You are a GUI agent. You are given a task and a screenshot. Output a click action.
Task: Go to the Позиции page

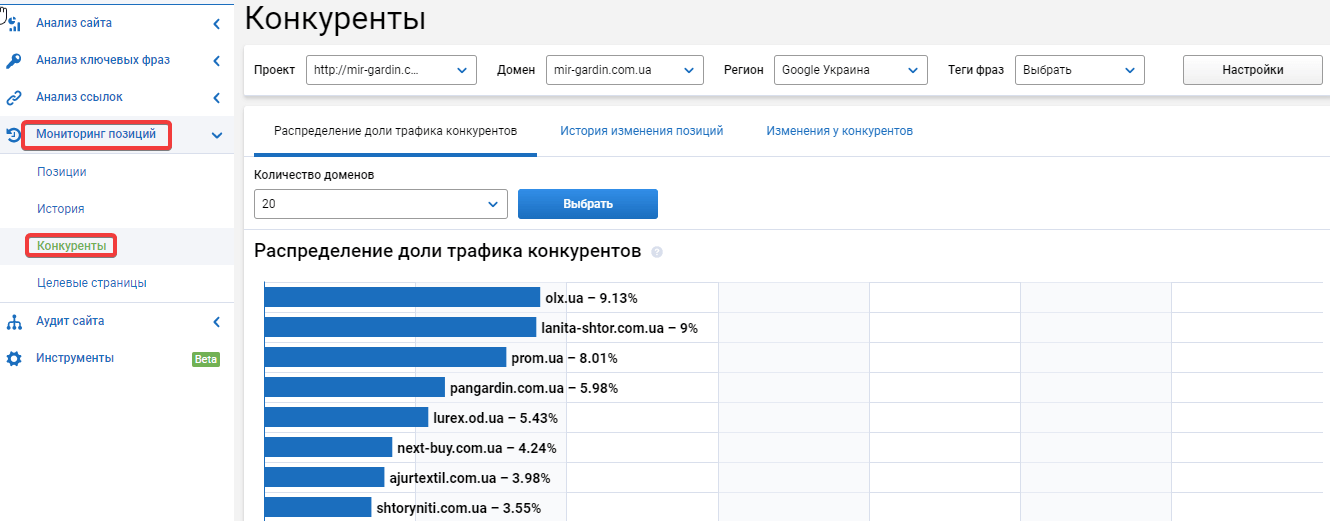pos(62,172)
